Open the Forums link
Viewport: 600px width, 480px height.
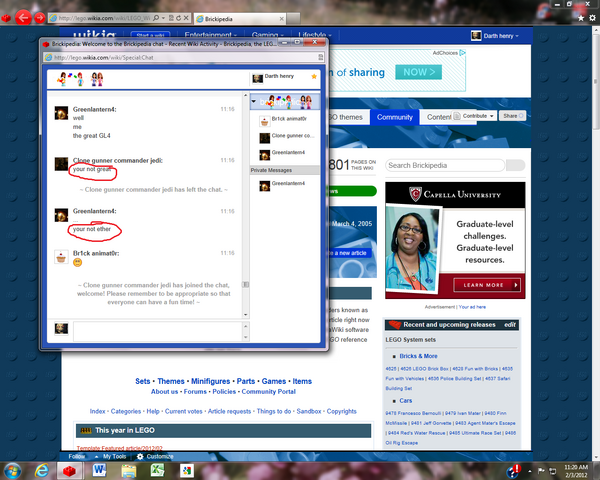(x=195, y=392)
